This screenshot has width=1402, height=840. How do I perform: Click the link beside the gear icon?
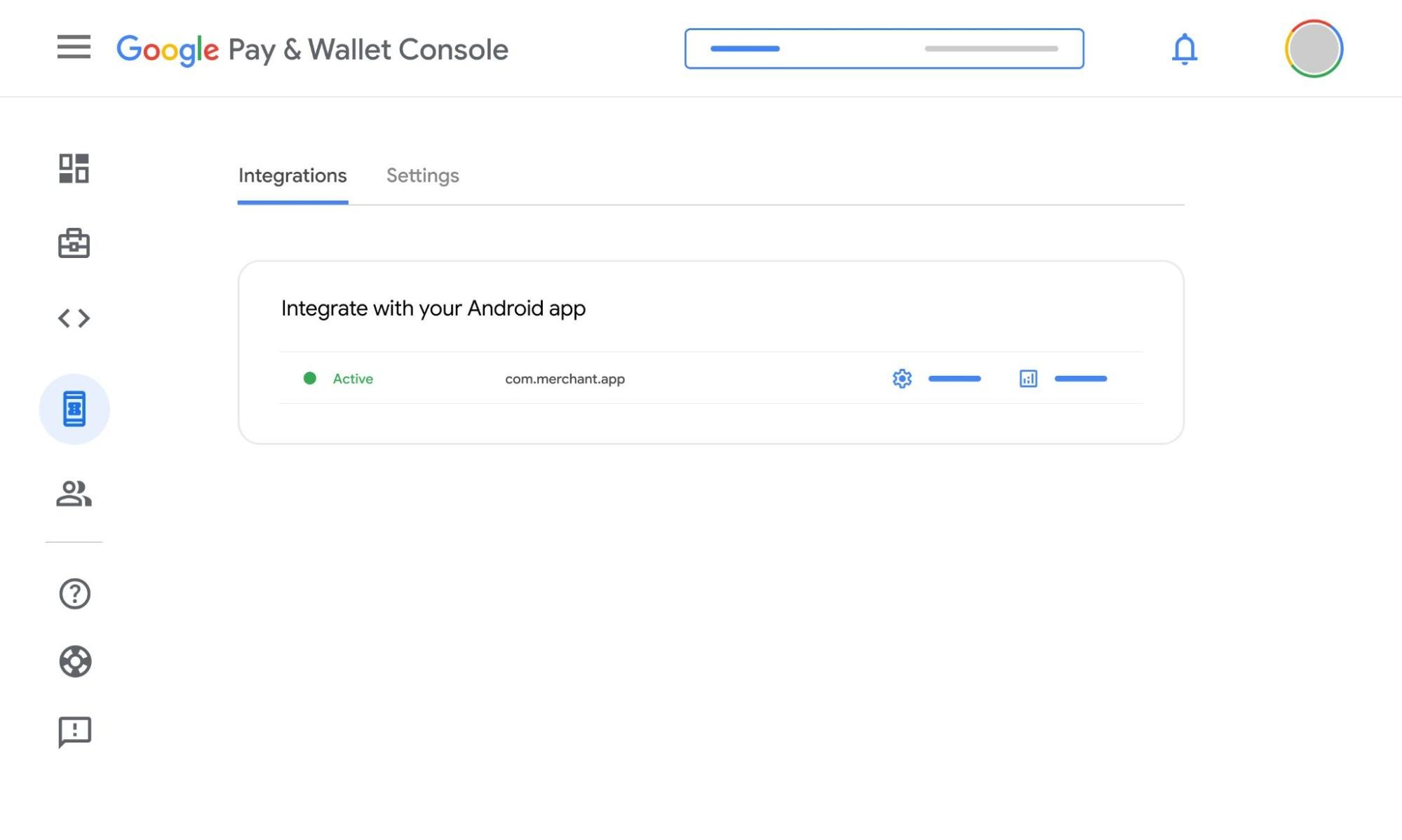point(955,379)
